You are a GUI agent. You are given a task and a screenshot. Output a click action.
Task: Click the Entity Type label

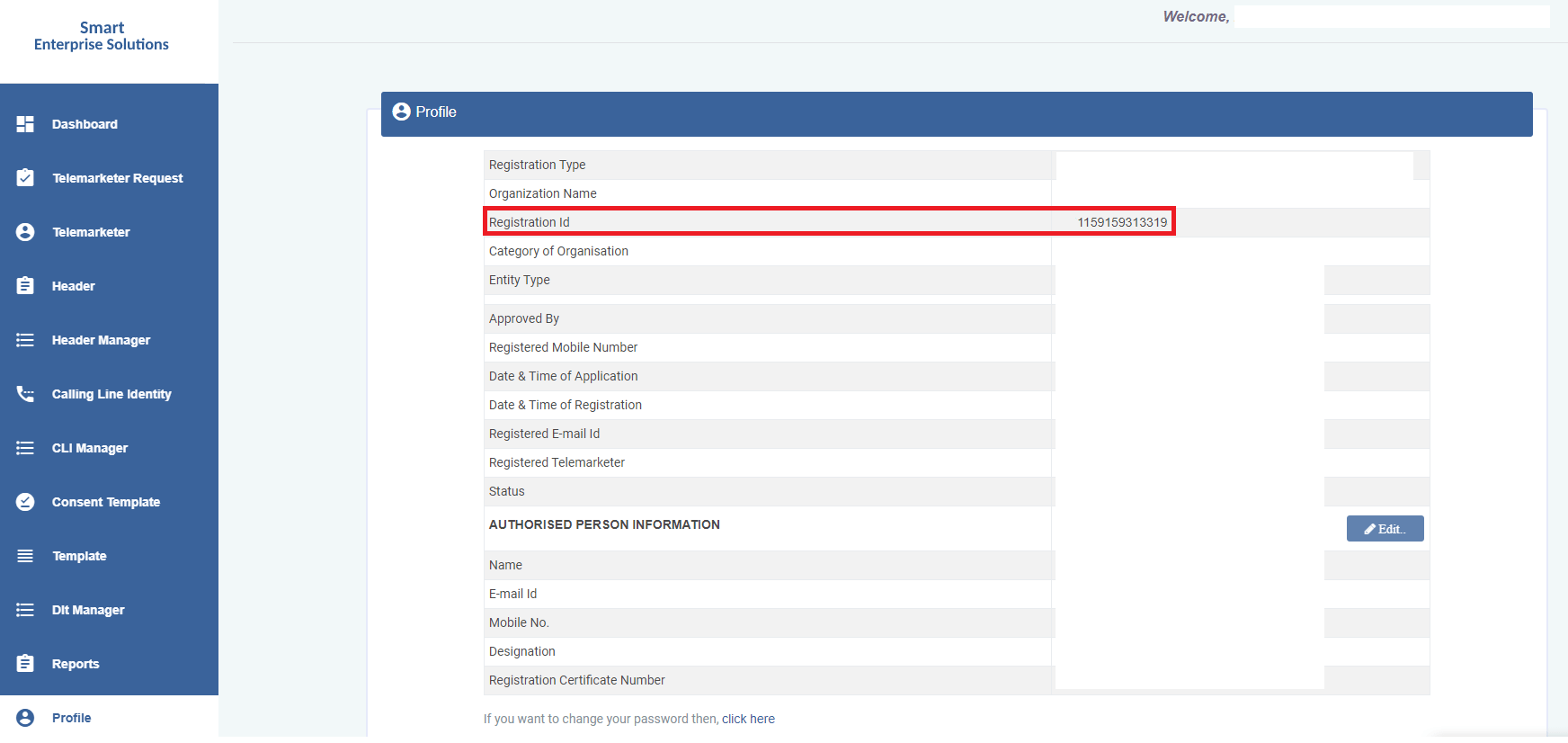pyautogui.click(x=520, y=280)
